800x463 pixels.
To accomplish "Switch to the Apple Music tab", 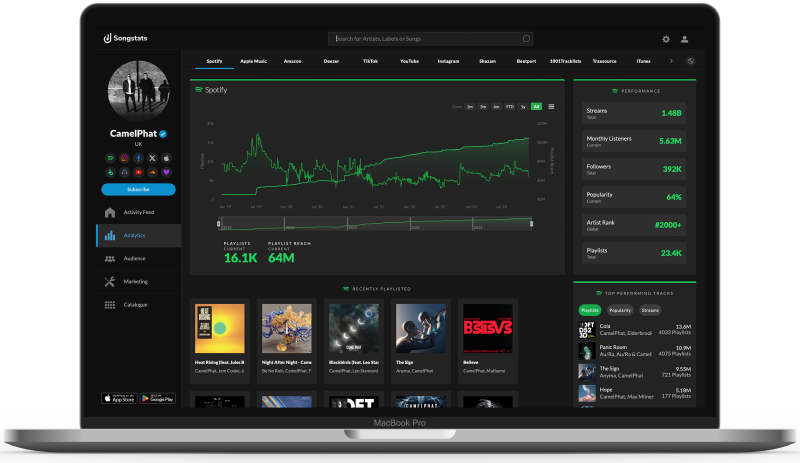I will [x=254, y=61].
